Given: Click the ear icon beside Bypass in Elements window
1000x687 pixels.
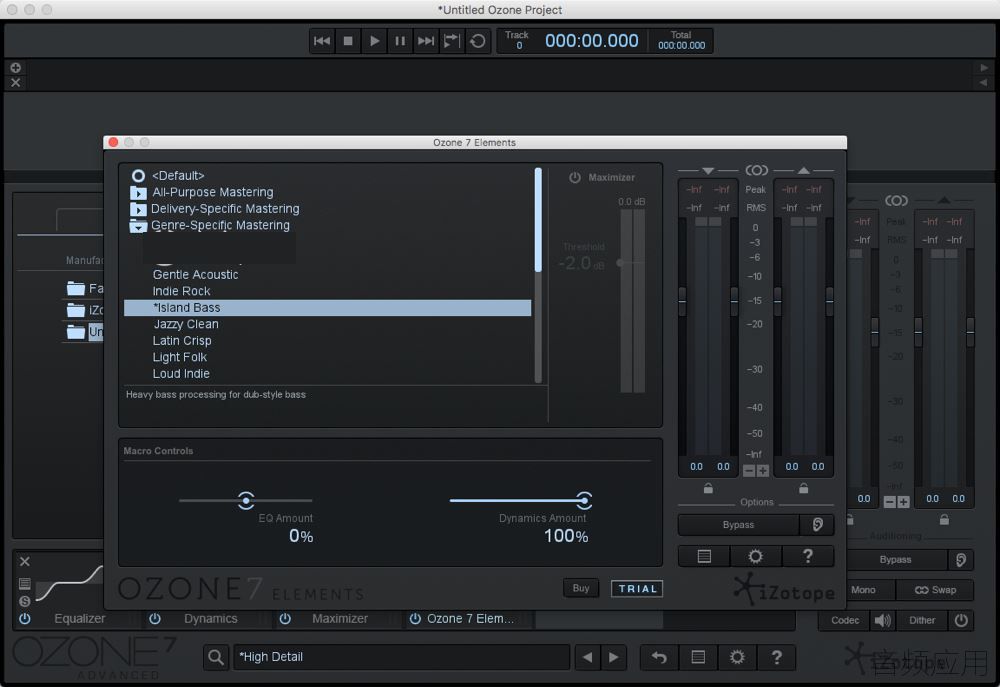Looking at the screenshot, I should coord(817,524).
